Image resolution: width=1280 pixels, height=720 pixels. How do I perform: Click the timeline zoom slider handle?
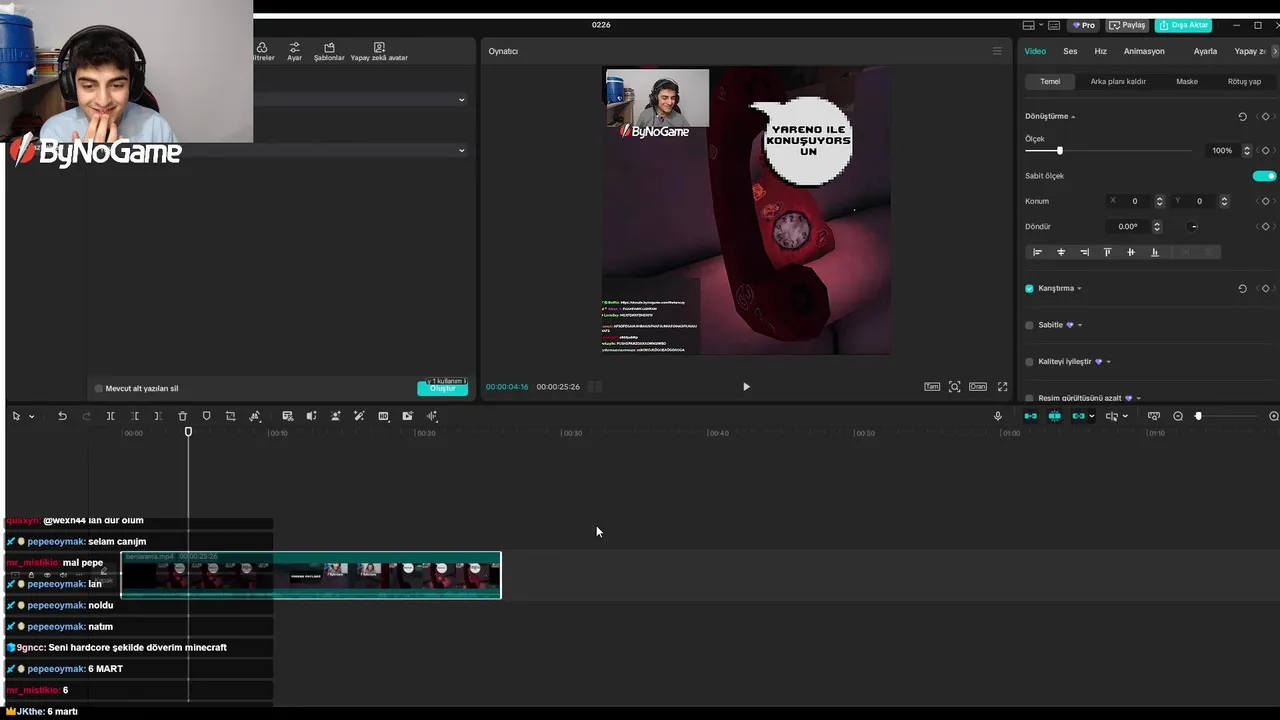click(x=1198, y=416)
